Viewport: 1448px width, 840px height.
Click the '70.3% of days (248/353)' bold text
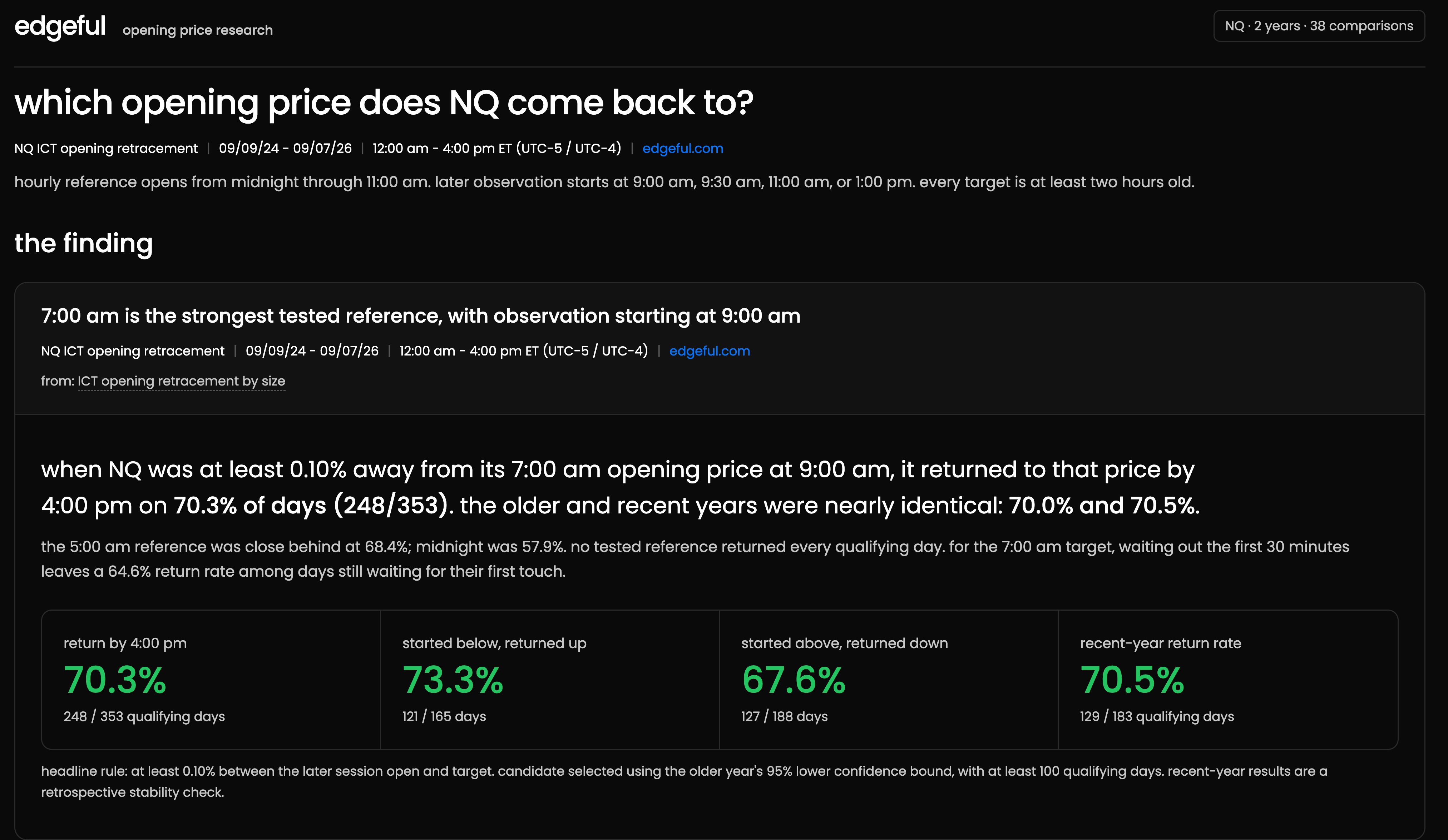[x=310, y=506]
